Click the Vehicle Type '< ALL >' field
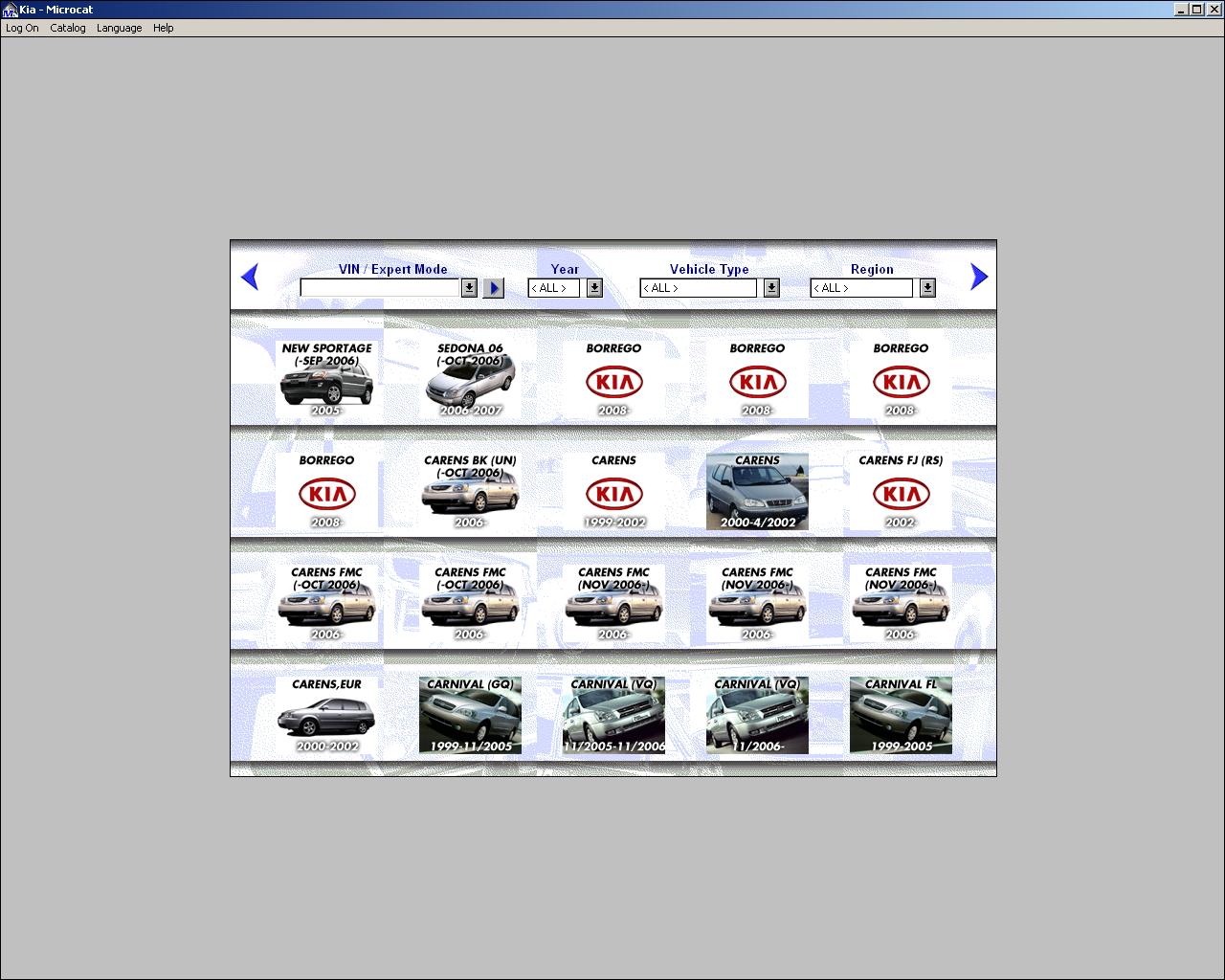 (x=699, y=288)
